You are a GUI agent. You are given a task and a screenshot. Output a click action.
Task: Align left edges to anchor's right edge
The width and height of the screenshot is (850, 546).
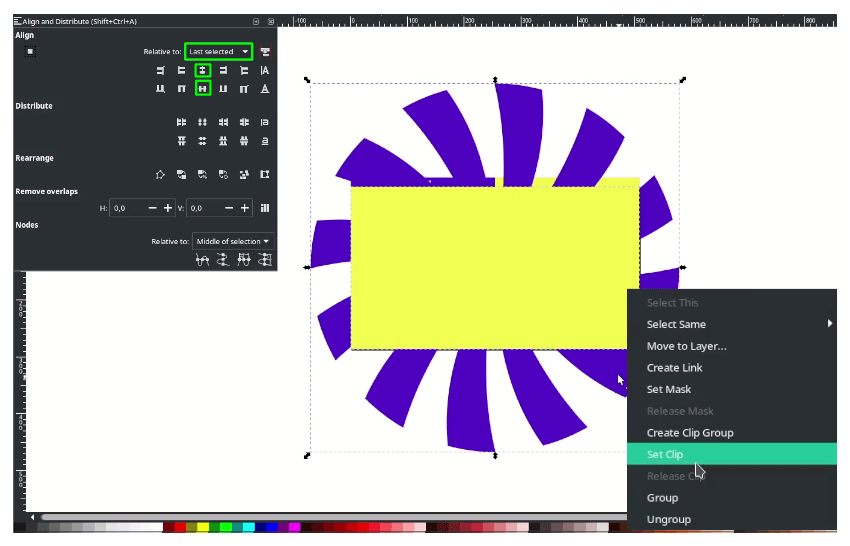(x=244, y=70)
